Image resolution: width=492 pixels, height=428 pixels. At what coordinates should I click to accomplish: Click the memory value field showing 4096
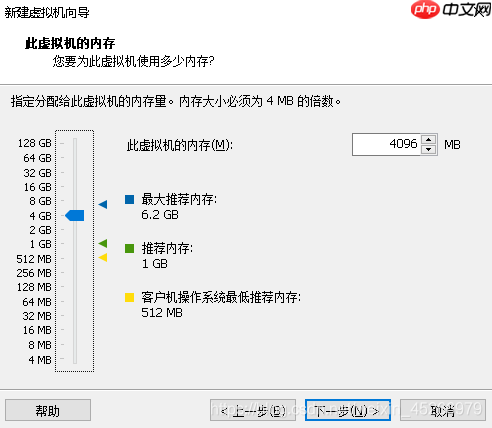coord(387,144)
